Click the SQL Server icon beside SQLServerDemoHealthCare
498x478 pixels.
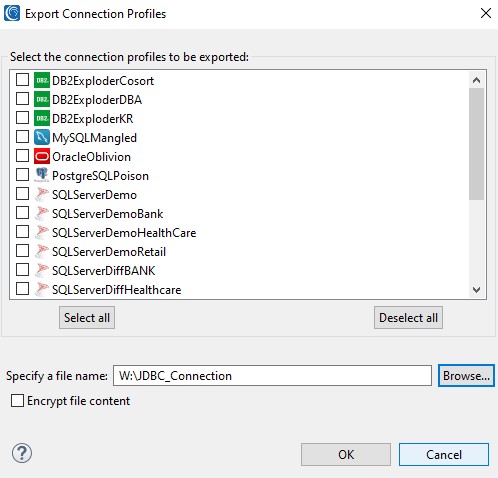(42, 232)
